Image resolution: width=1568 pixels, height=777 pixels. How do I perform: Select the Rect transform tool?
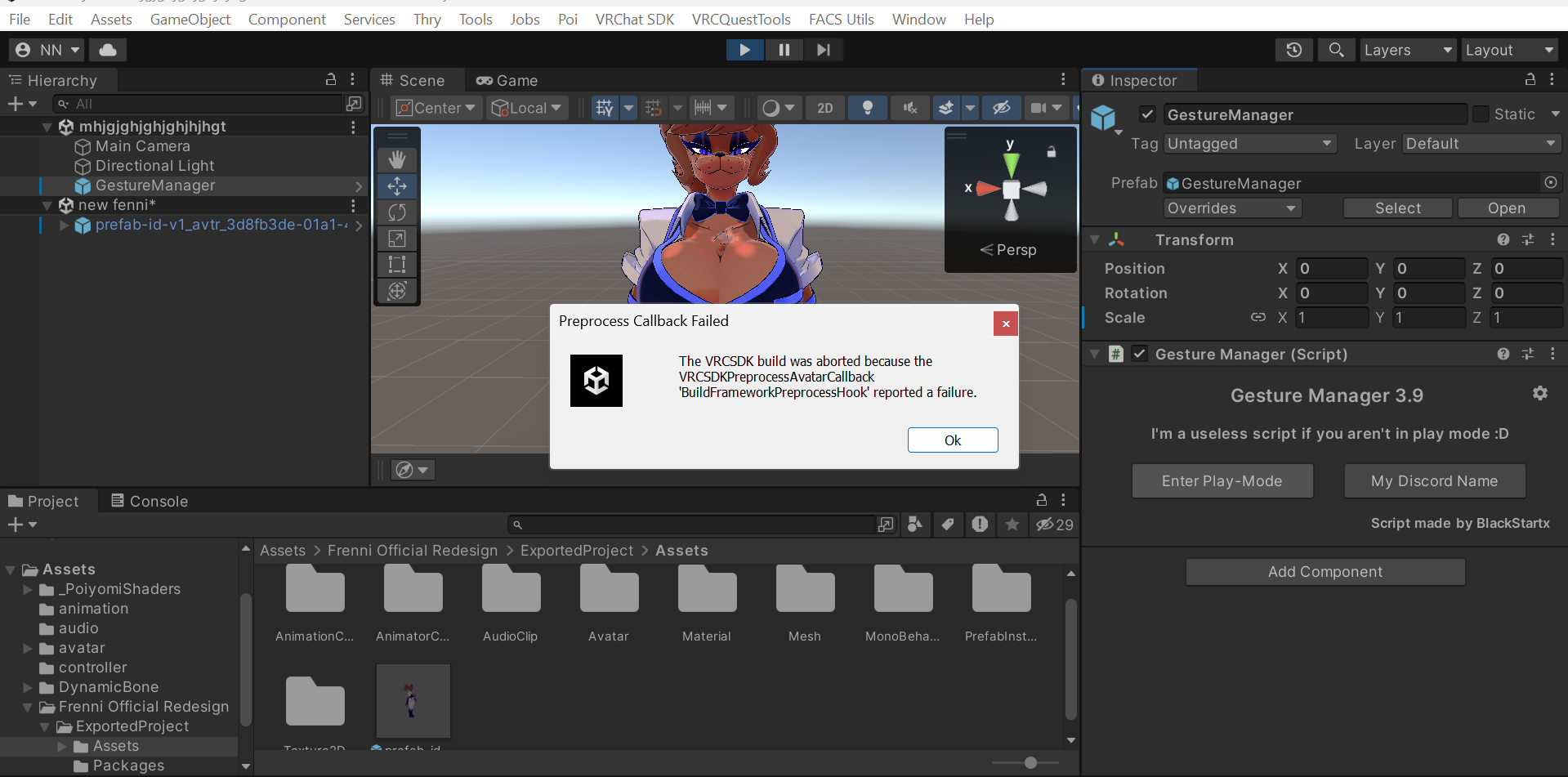coord(397,265)
